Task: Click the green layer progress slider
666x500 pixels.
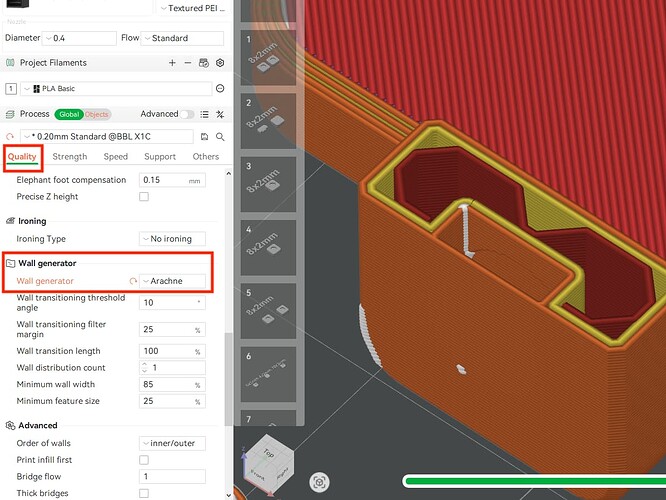Action: click(535, 481)
